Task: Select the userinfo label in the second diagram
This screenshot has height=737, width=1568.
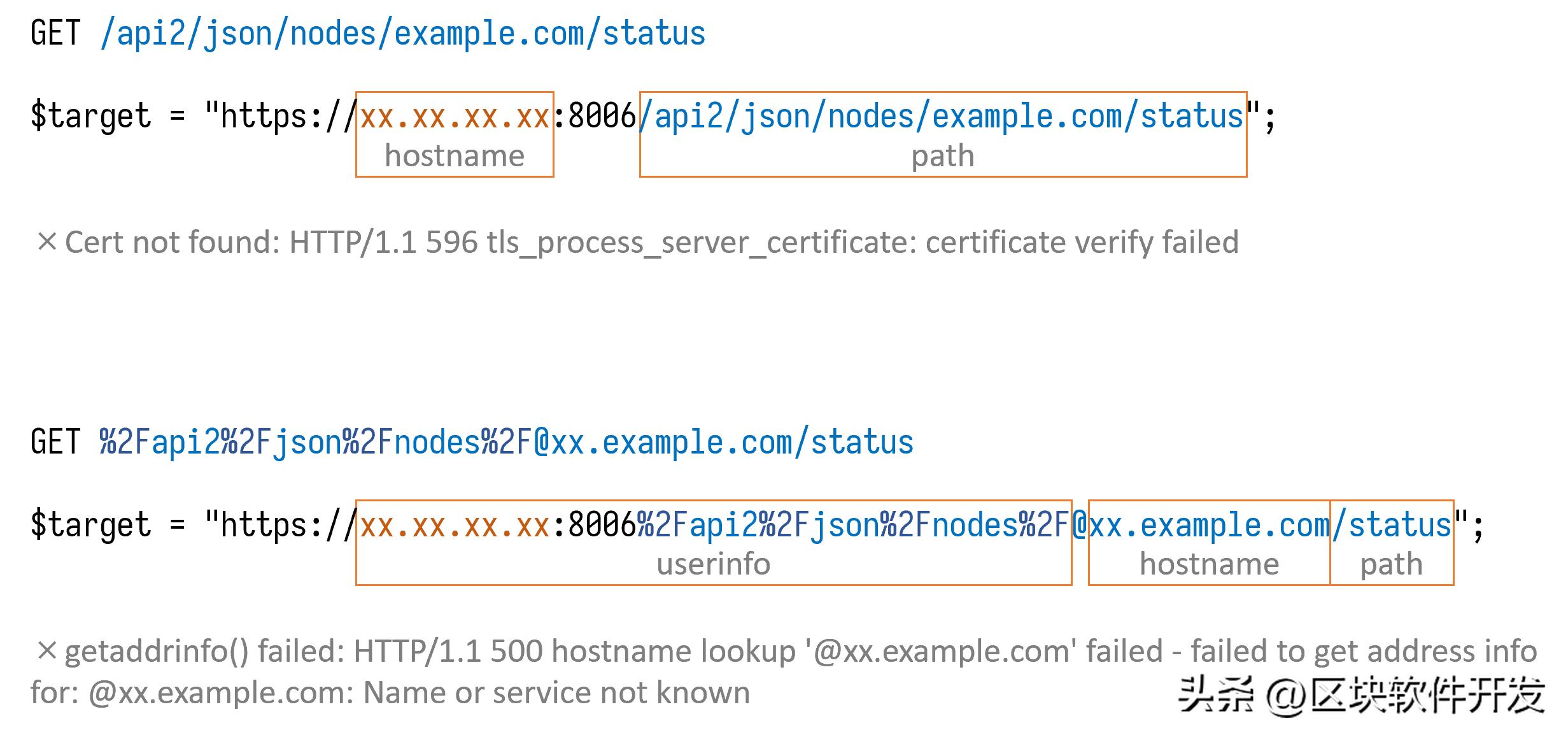Action: point(712,563)
